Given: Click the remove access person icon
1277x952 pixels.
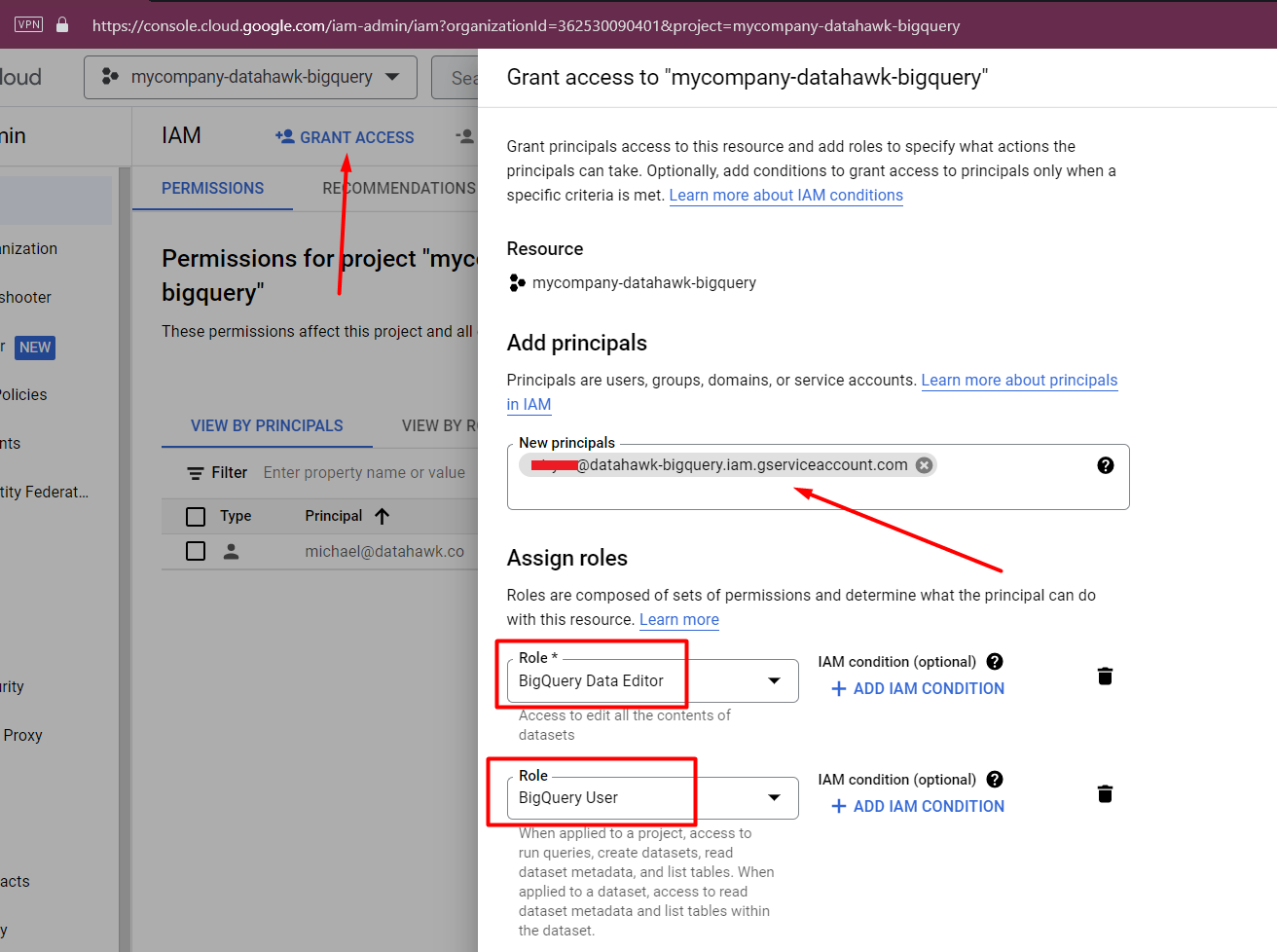Looking at the screenshot, I should point(465,137).
